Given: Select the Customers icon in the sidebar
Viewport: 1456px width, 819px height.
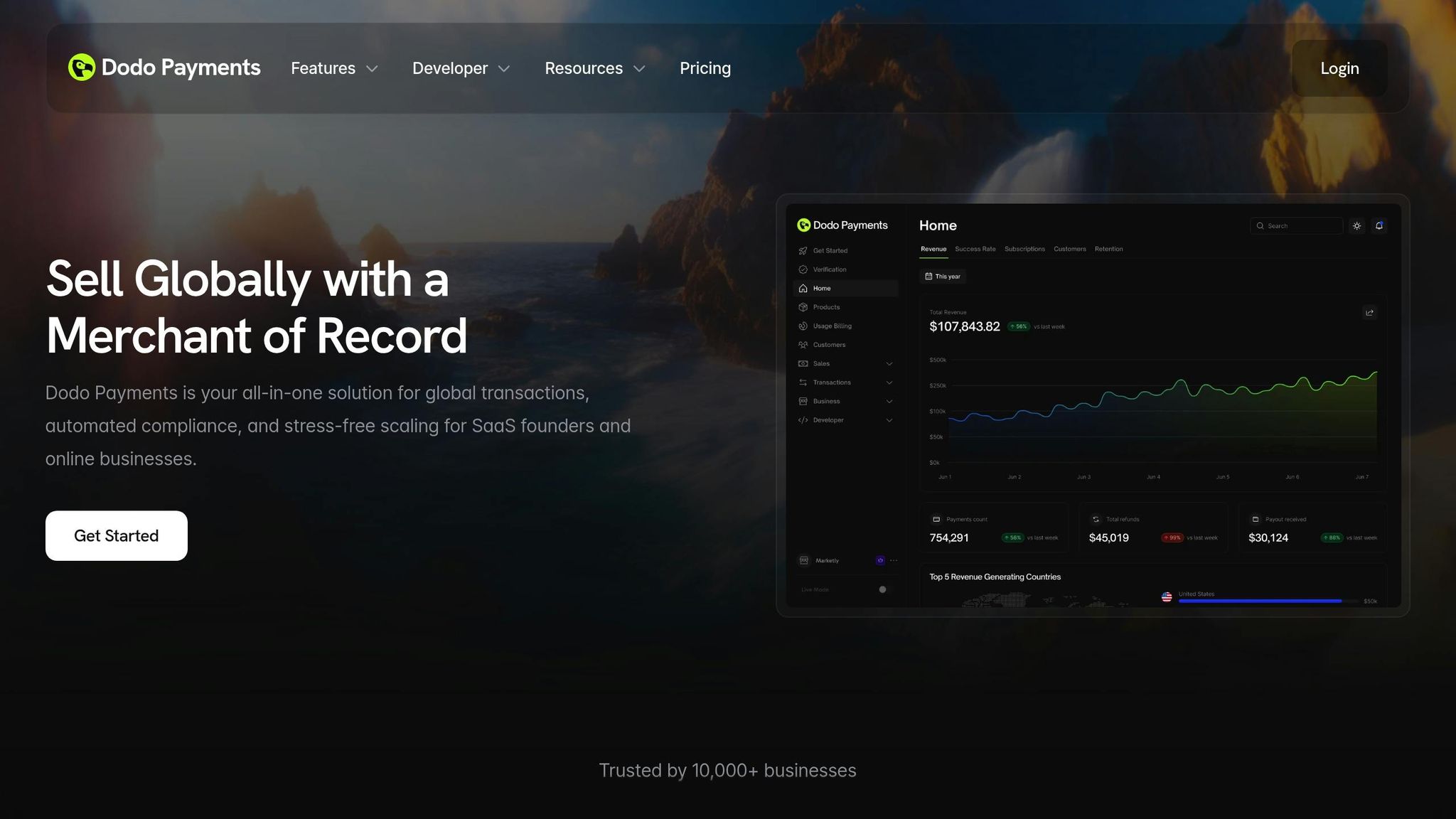Looking at the screenshot, I should 804,345.
